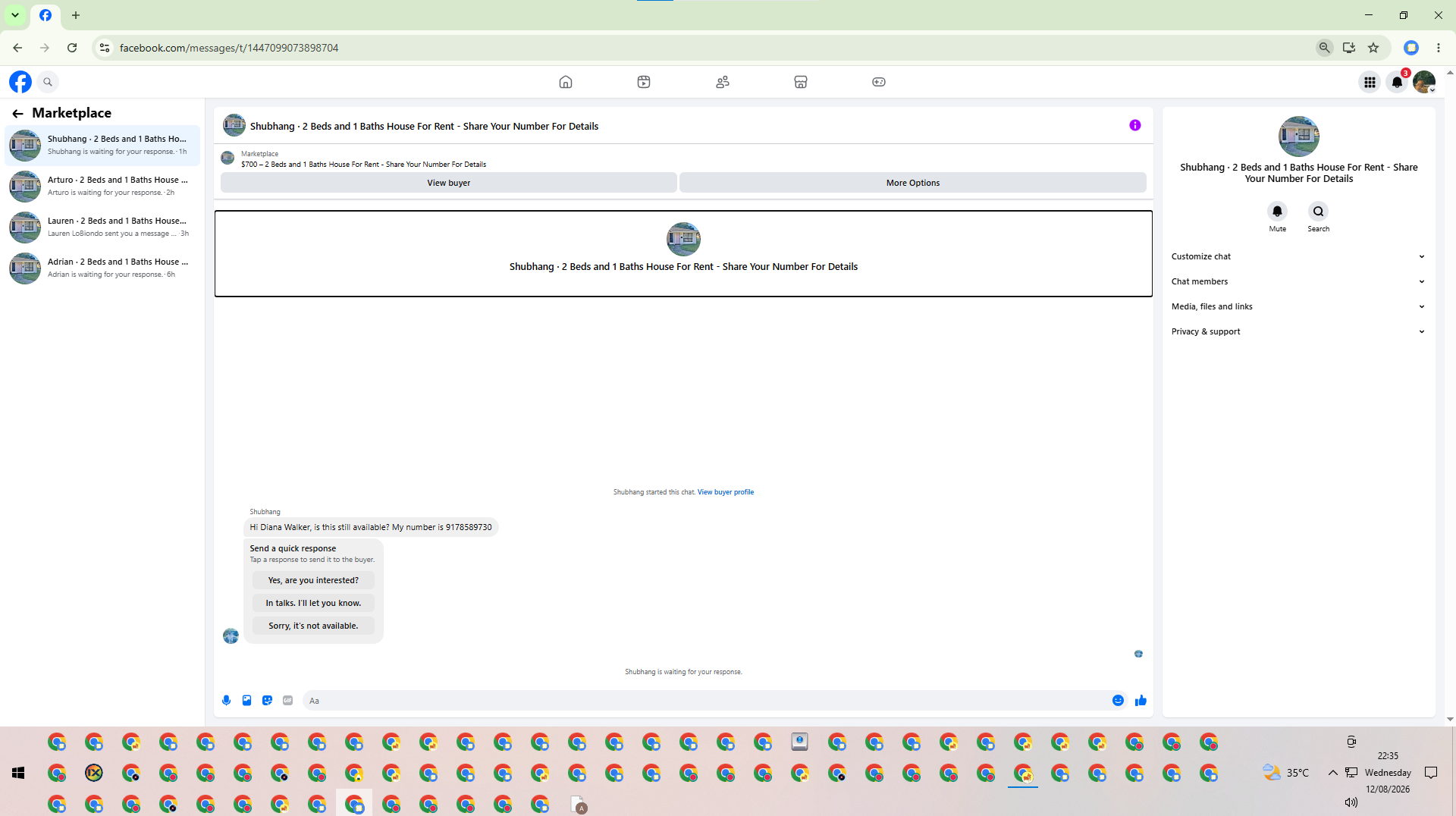Expand the Chat members section
This screenshot has height=816, width=1456.
[1298, 281]
